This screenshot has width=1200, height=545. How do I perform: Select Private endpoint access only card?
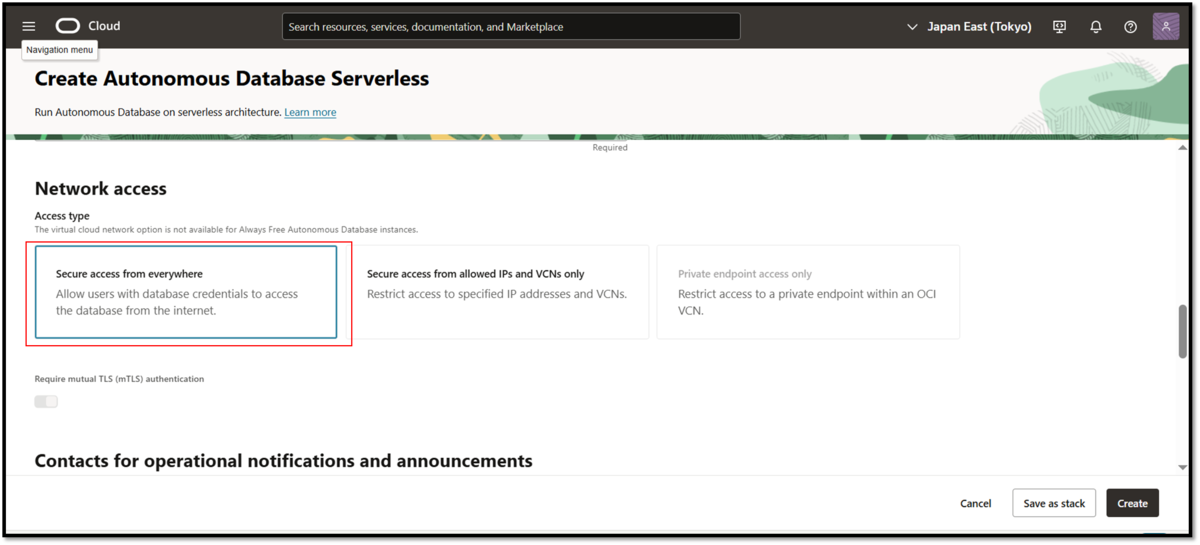tap(808, 292)
